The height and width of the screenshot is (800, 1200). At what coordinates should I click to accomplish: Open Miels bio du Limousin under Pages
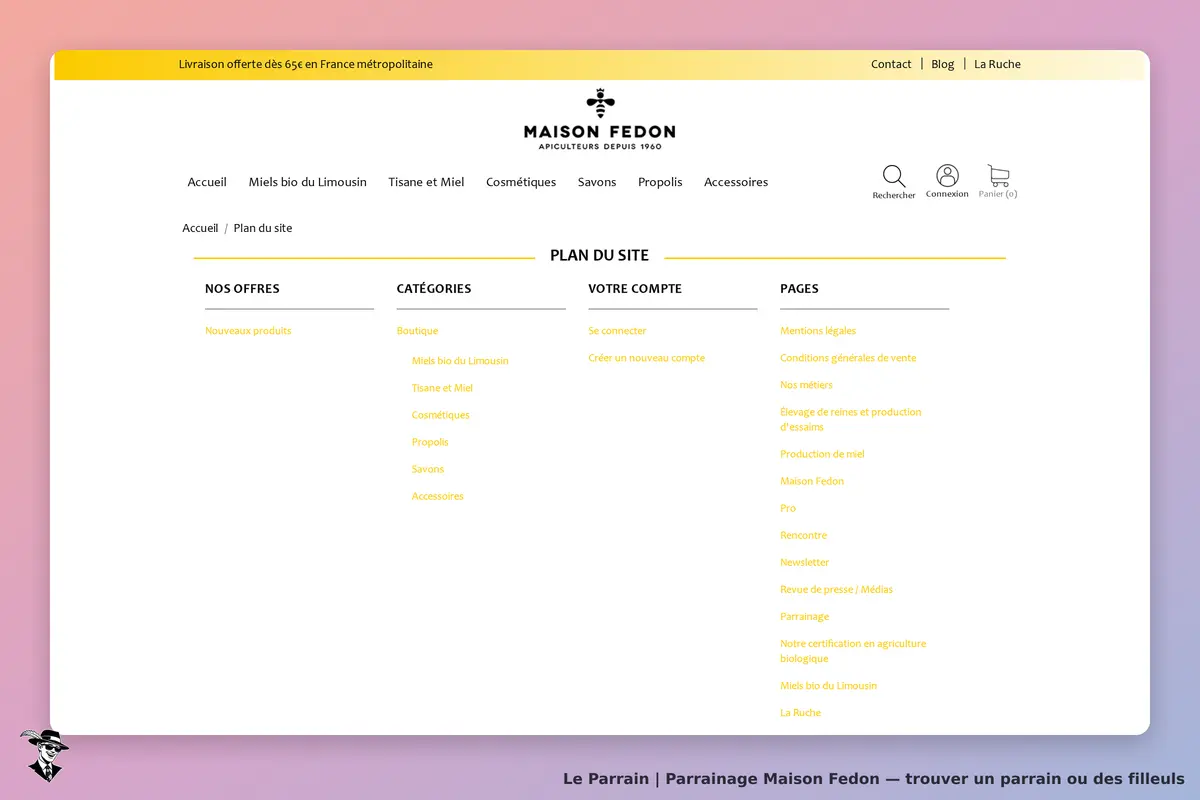829,685
